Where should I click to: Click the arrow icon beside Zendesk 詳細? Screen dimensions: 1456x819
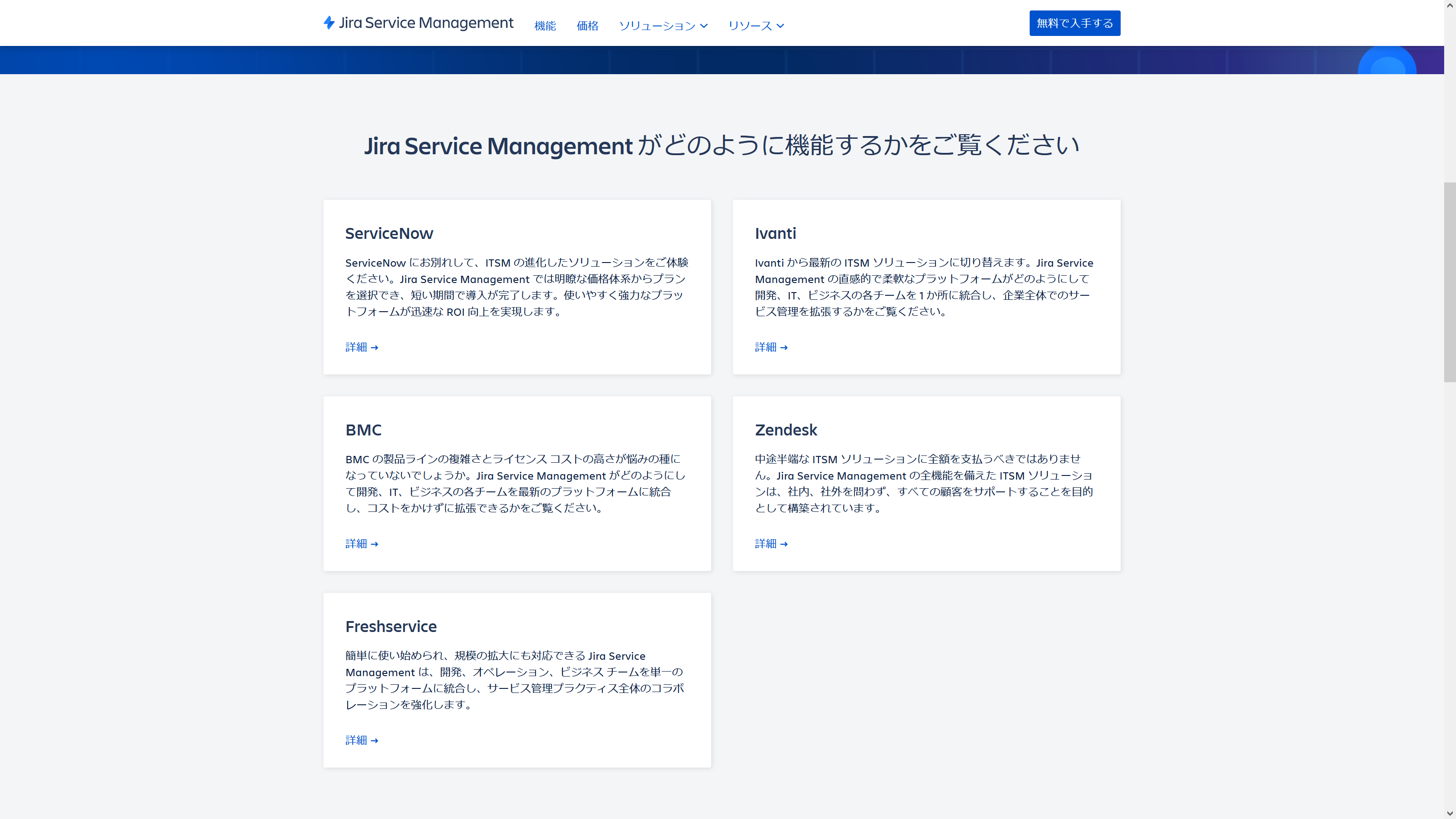[x=784, y=544]
